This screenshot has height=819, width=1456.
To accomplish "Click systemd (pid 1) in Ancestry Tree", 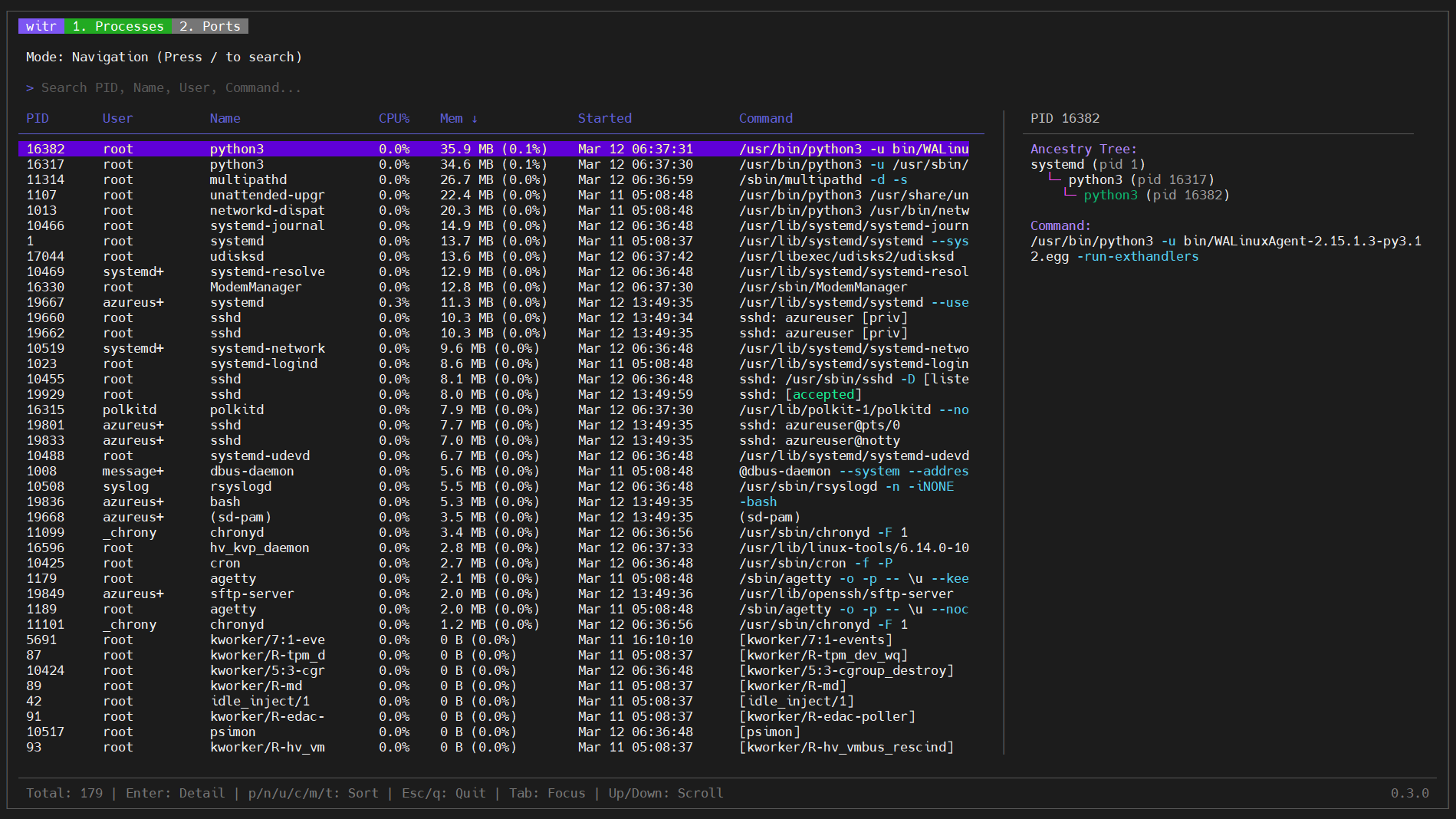I will (x=1088, y=164).
